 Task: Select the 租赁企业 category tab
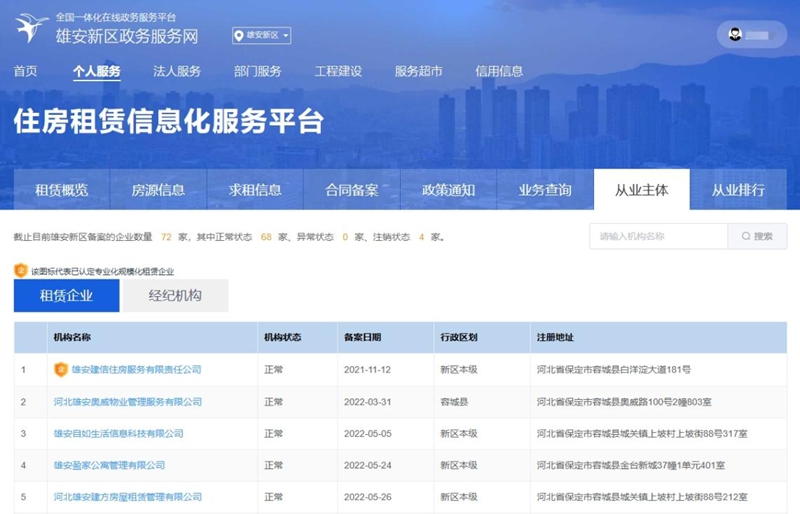pyautogui.click(x=66, y=295)
